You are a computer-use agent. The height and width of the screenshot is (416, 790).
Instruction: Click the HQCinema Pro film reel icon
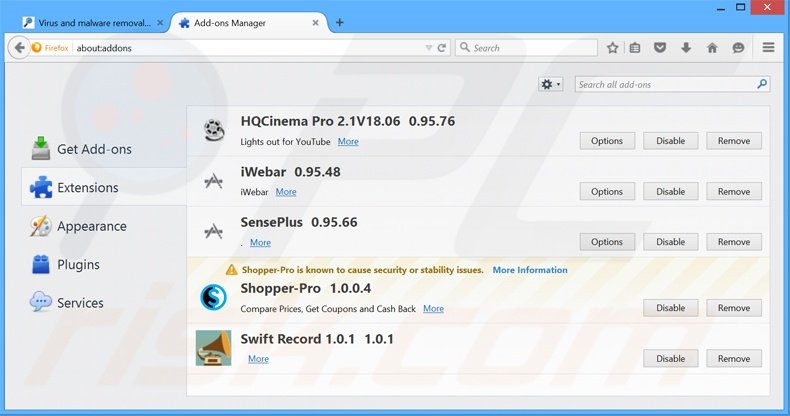214,130
